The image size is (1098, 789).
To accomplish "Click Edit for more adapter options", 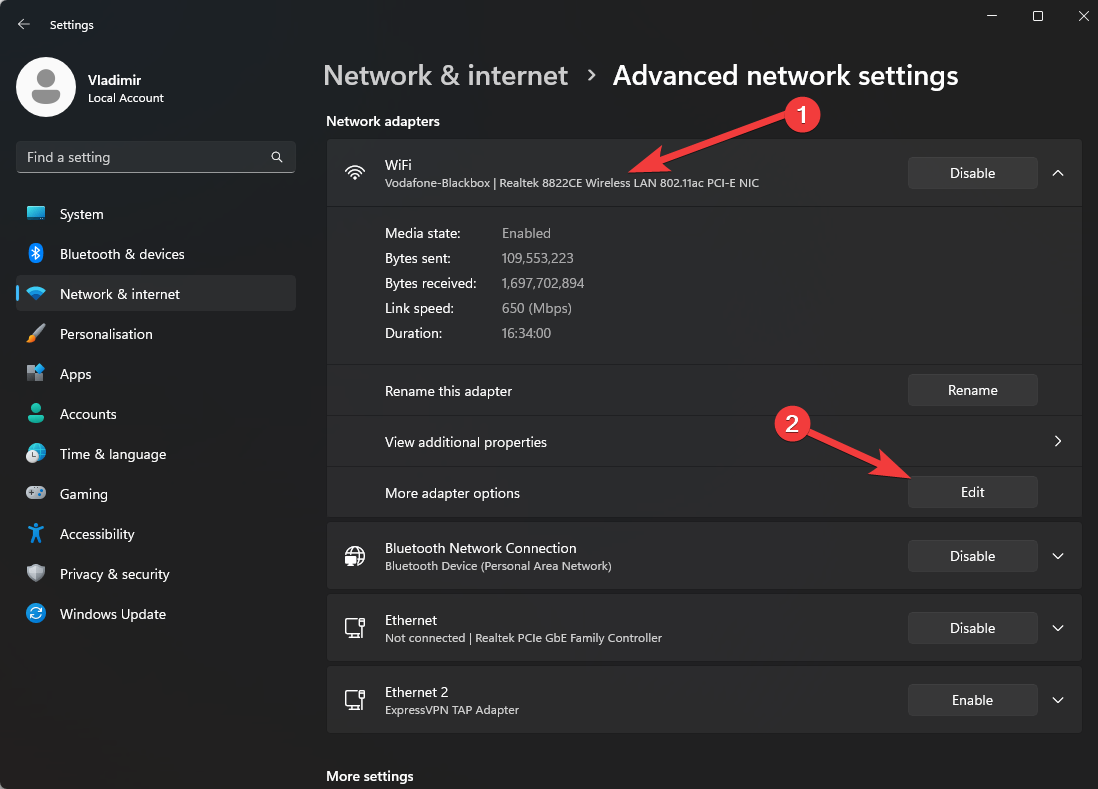I will click(x=972, y=492).
